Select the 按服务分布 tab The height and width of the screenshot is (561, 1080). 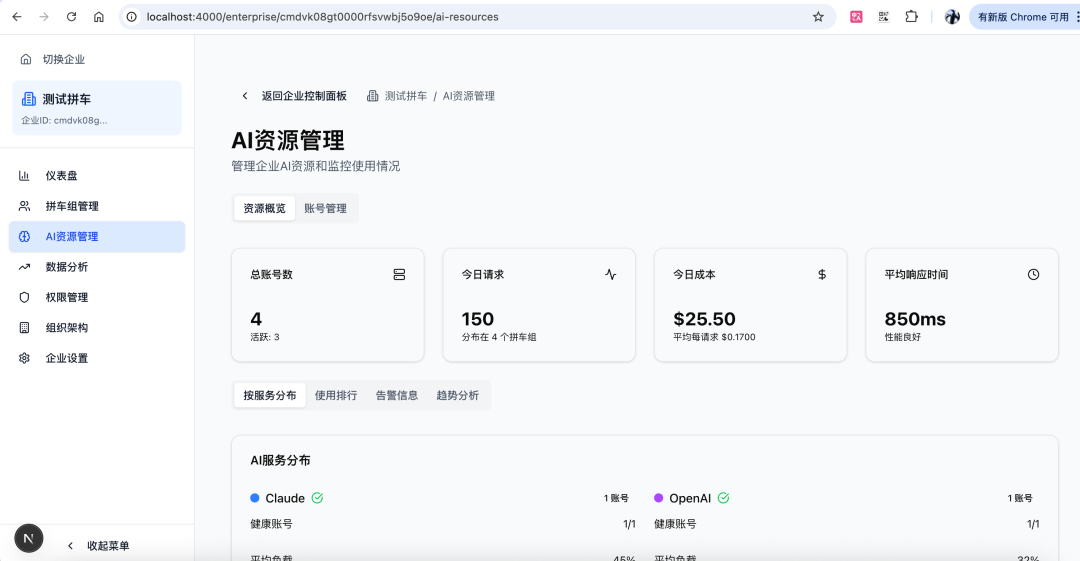(270, 396)
